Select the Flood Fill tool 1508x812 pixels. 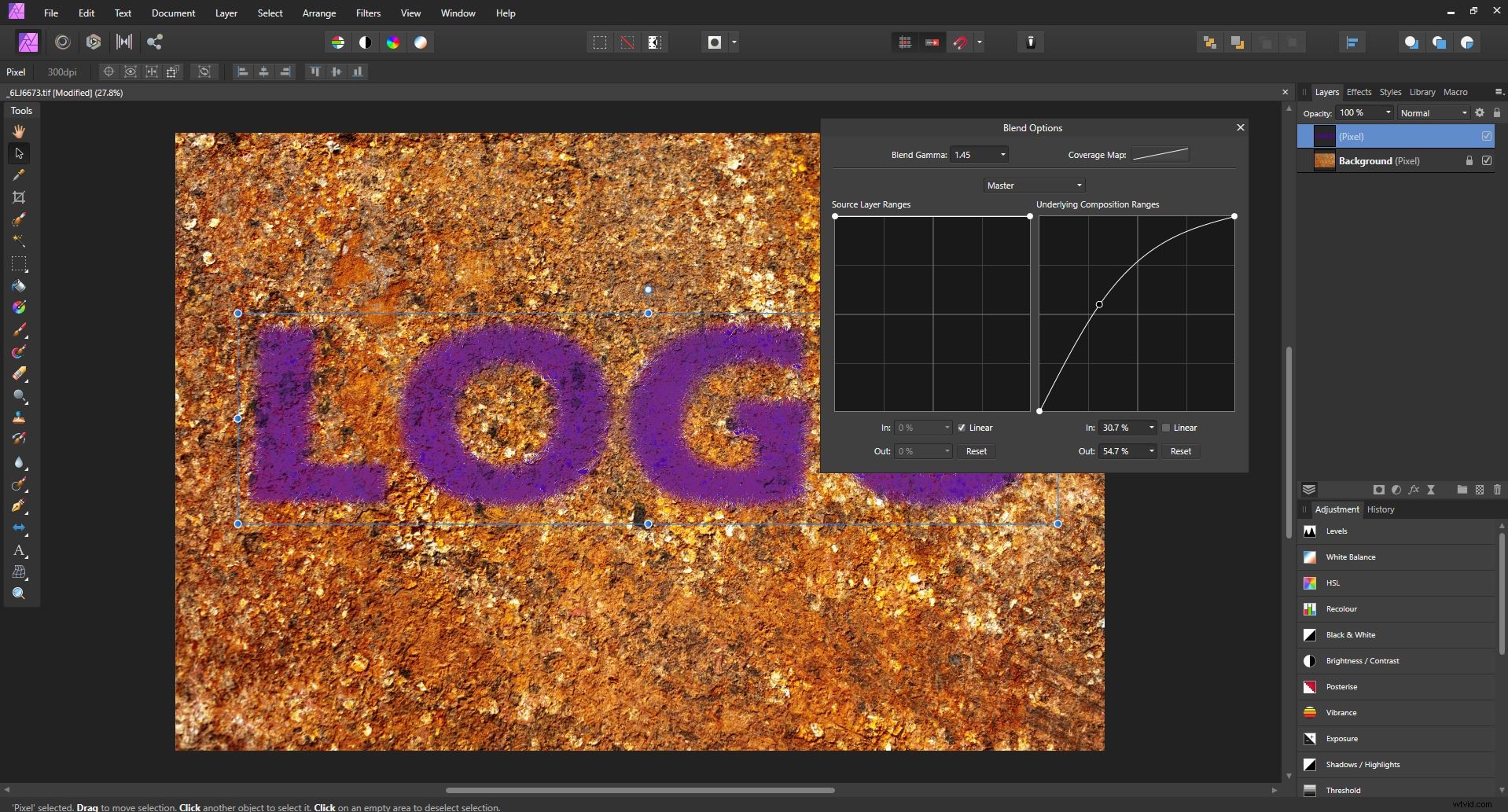(x=19, y=286)
